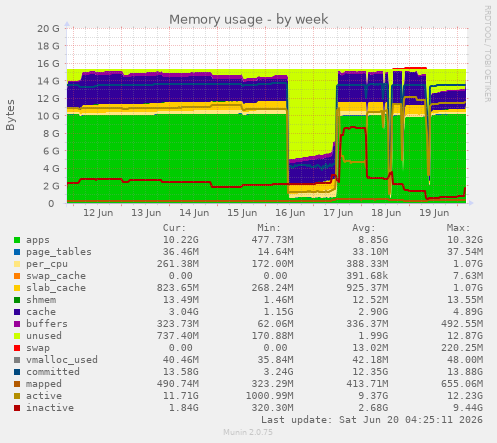
Task: Click the '19 Jun' x-axis label
Action: (434, 213)
